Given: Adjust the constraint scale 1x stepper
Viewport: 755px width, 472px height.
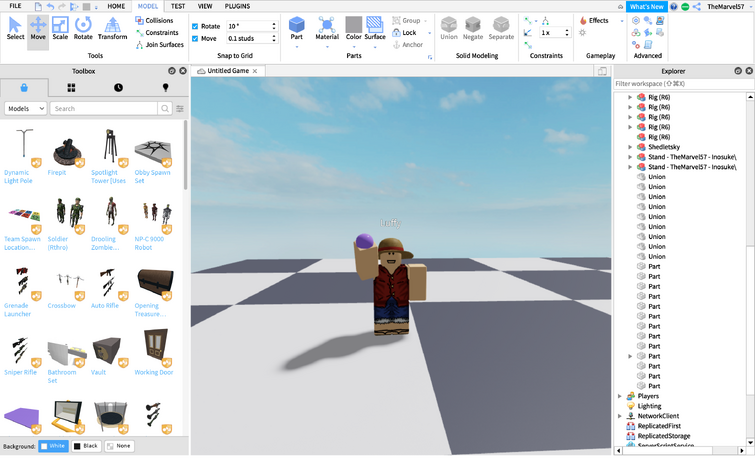Looking at the screenshot, I should pos(567,33).
